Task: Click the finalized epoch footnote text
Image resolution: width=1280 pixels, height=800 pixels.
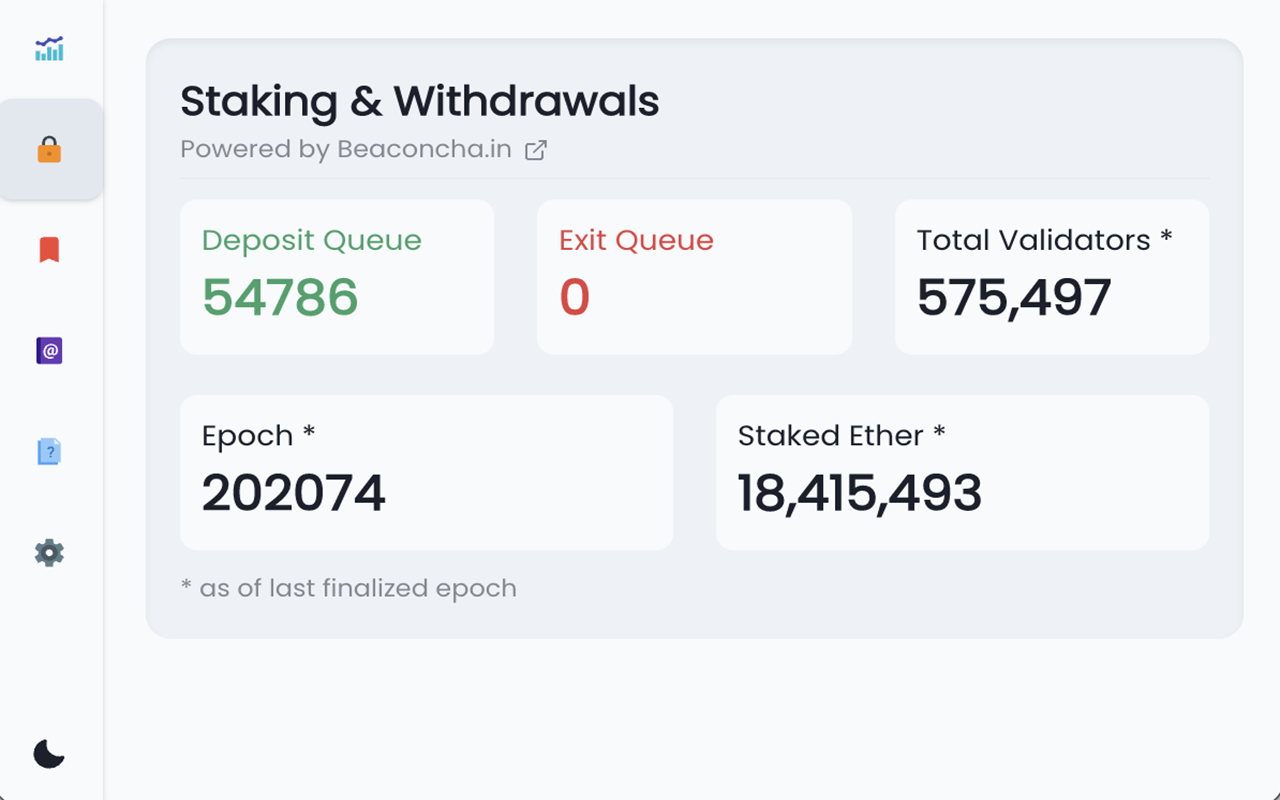Action: [x=348, y=588]
